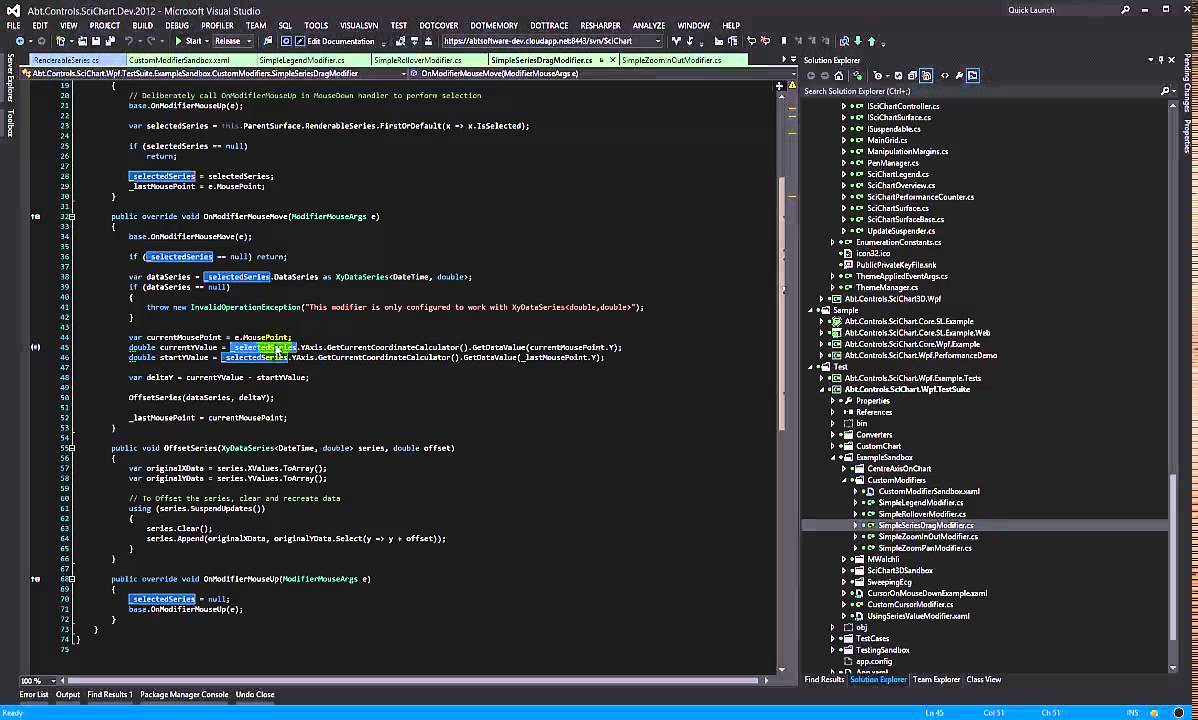Toggle Show All Files in Solution Explorer
The image size is (1198, 720).
pos(926,76)
